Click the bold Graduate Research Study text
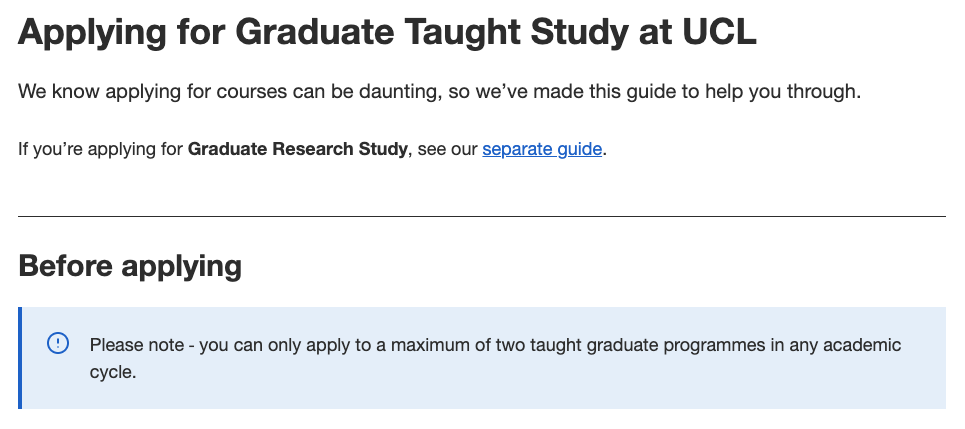This screenshot has height=429, width=965. tap(298, 150)
